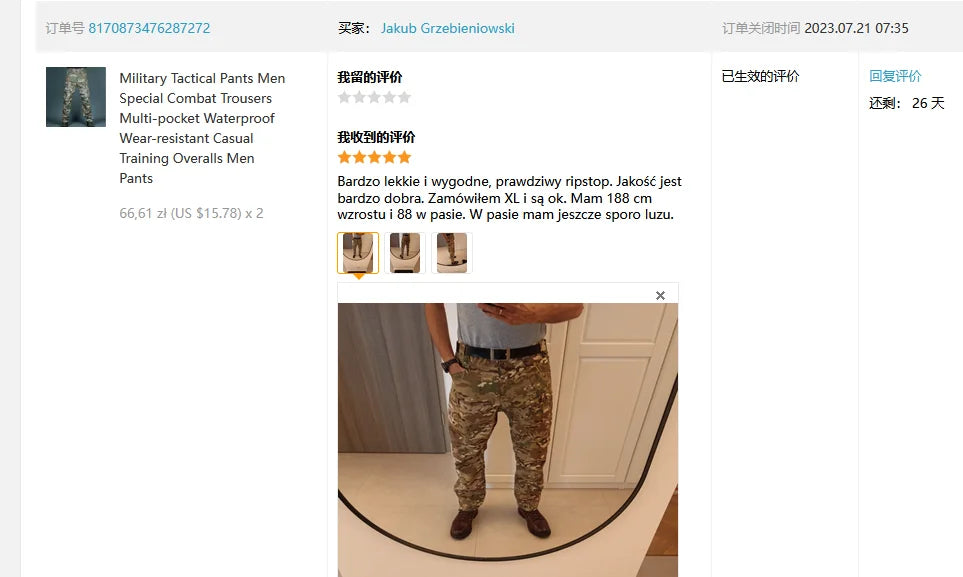
Task: Open the Military Tactical Pants product thumbnail
Action: 76,97
